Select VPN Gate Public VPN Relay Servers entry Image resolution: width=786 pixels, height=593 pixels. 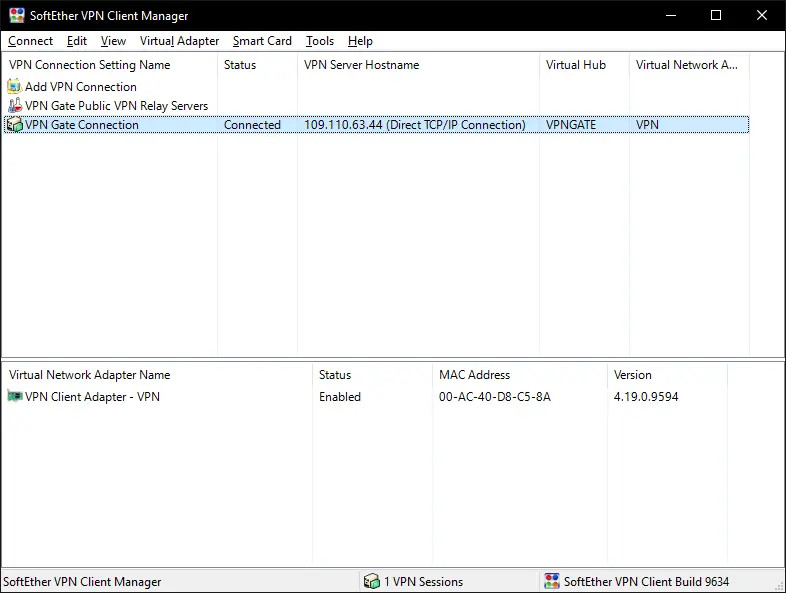(x=116, y=106)
